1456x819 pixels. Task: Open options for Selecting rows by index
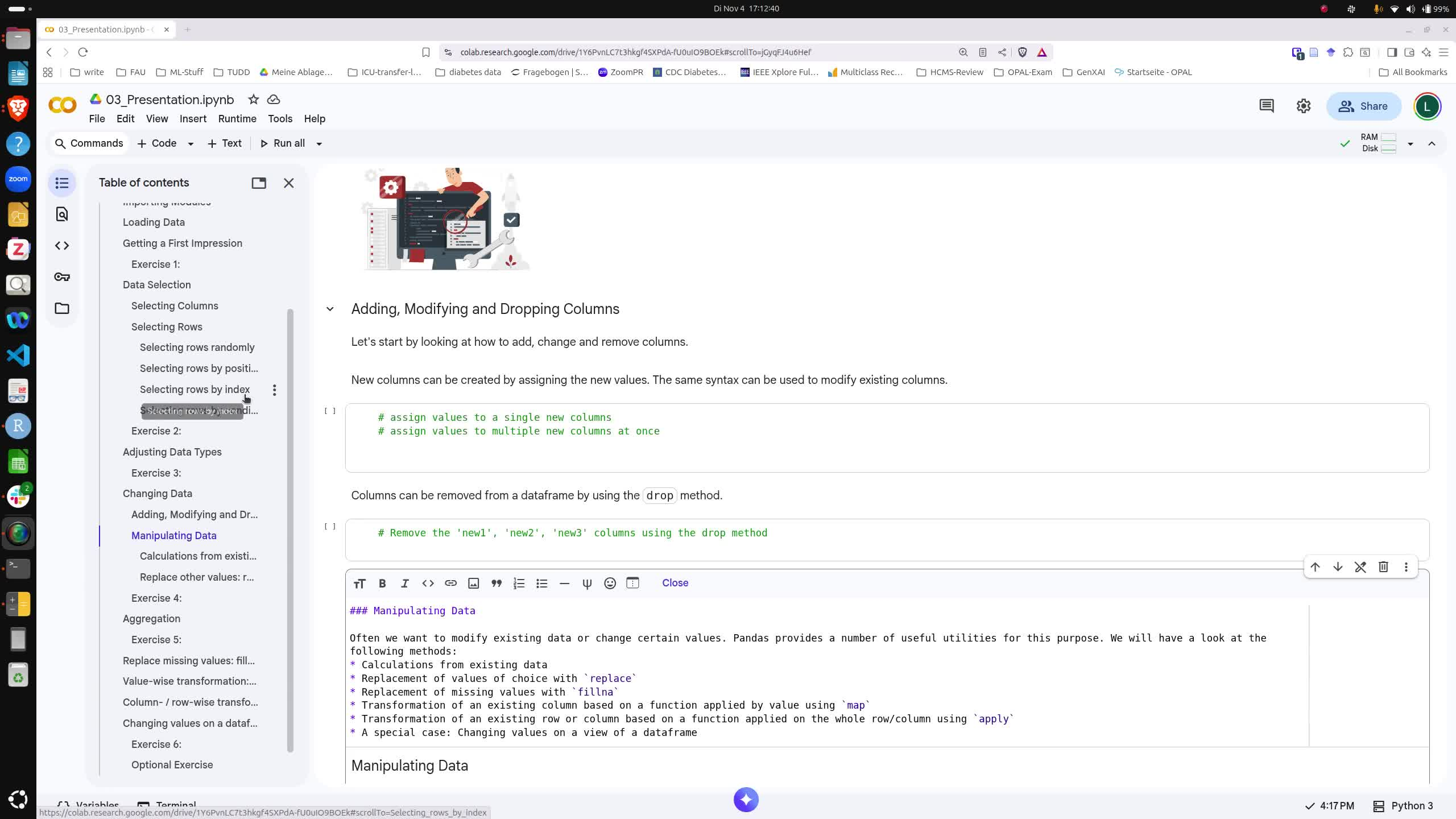click(275, 390)
